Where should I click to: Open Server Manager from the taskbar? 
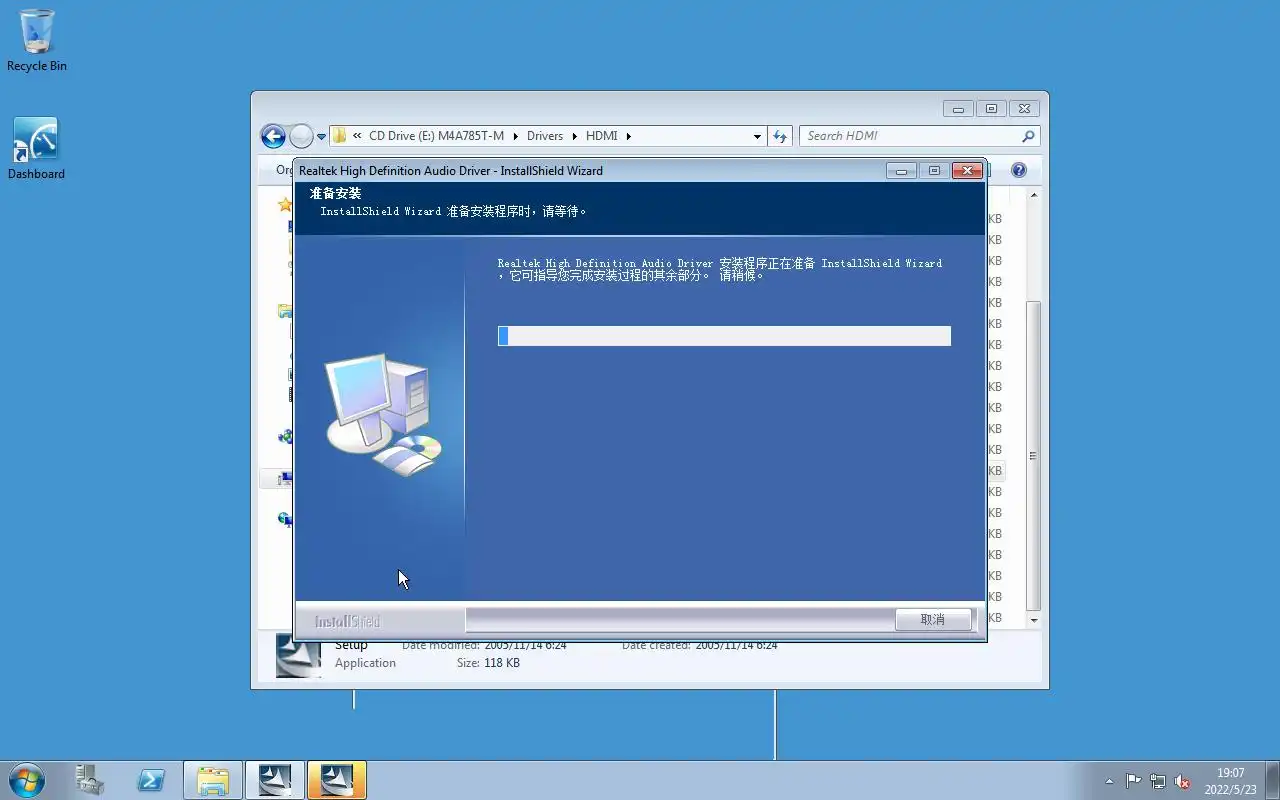pos(90,780)
